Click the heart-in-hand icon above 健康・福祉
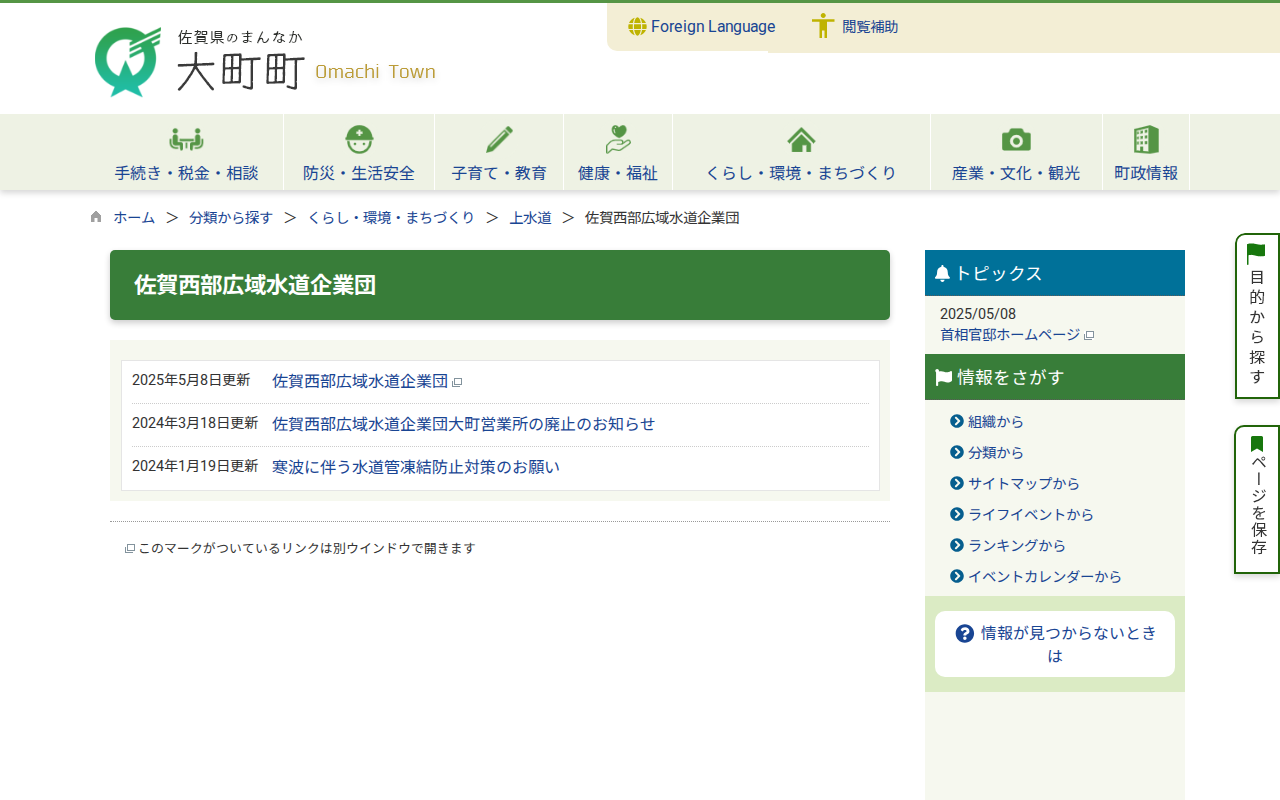Screen dimensions: 1280x800 click(618, 139)
